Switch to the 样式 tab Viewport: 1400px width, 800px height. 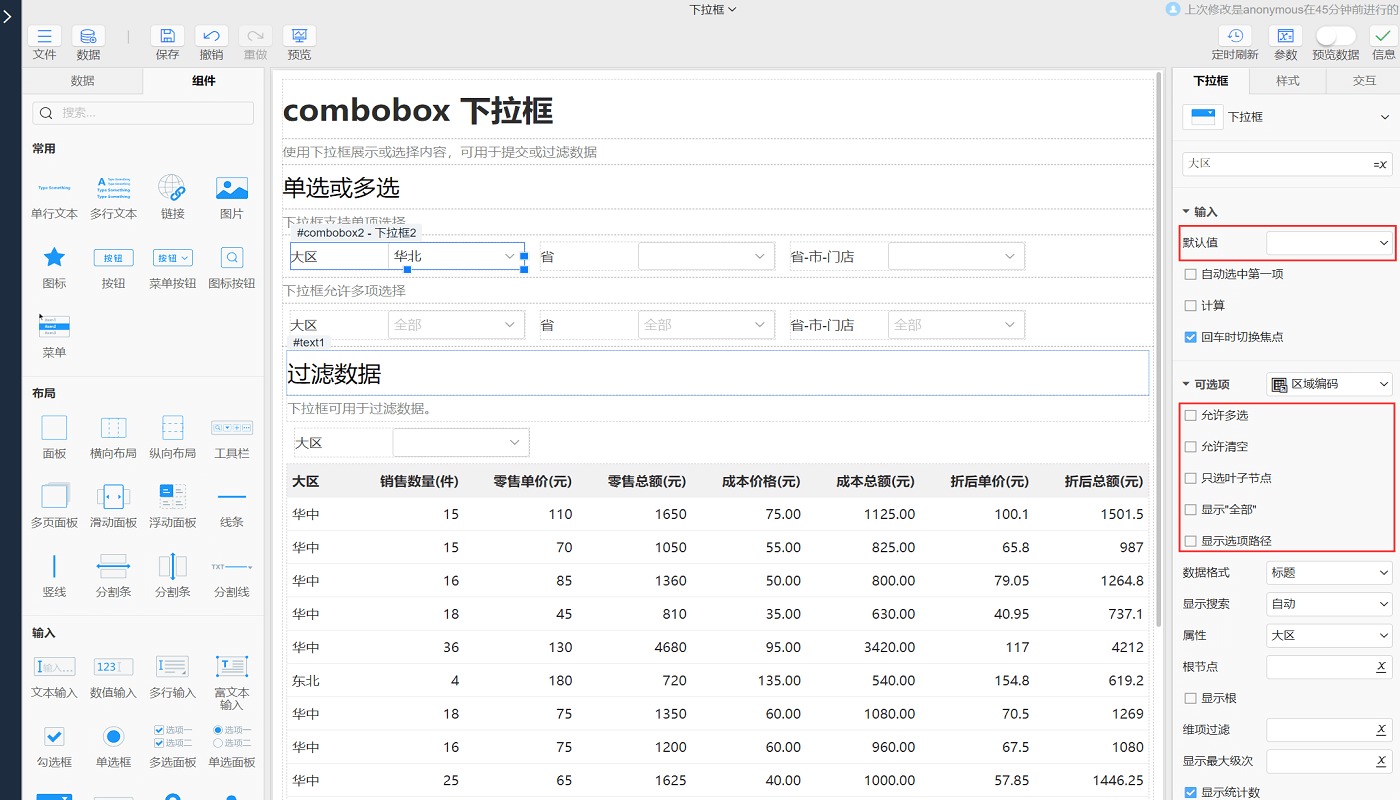[1287, 81]
